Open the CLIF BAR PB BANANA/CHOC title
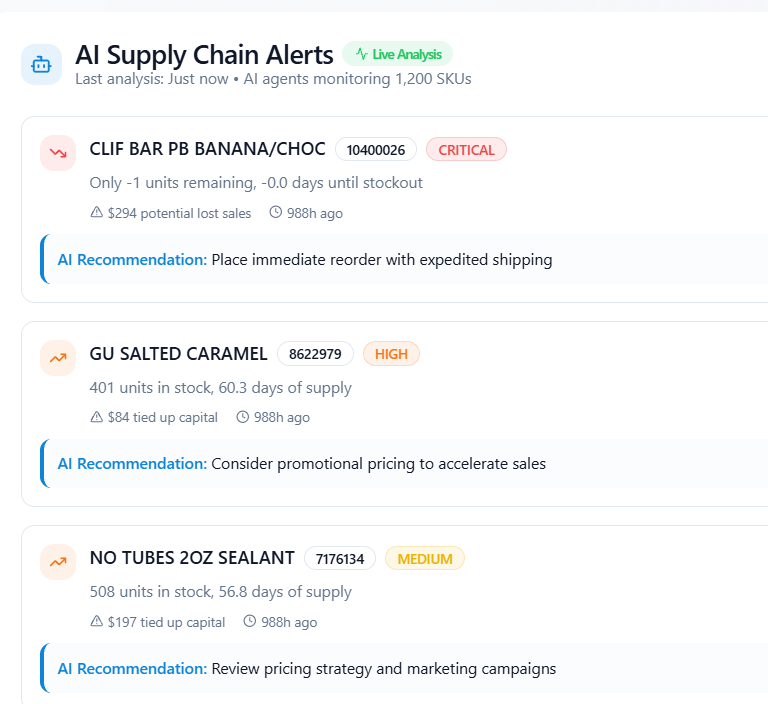The height and width of the screenshot is (704, 768). tap(207, 149)
